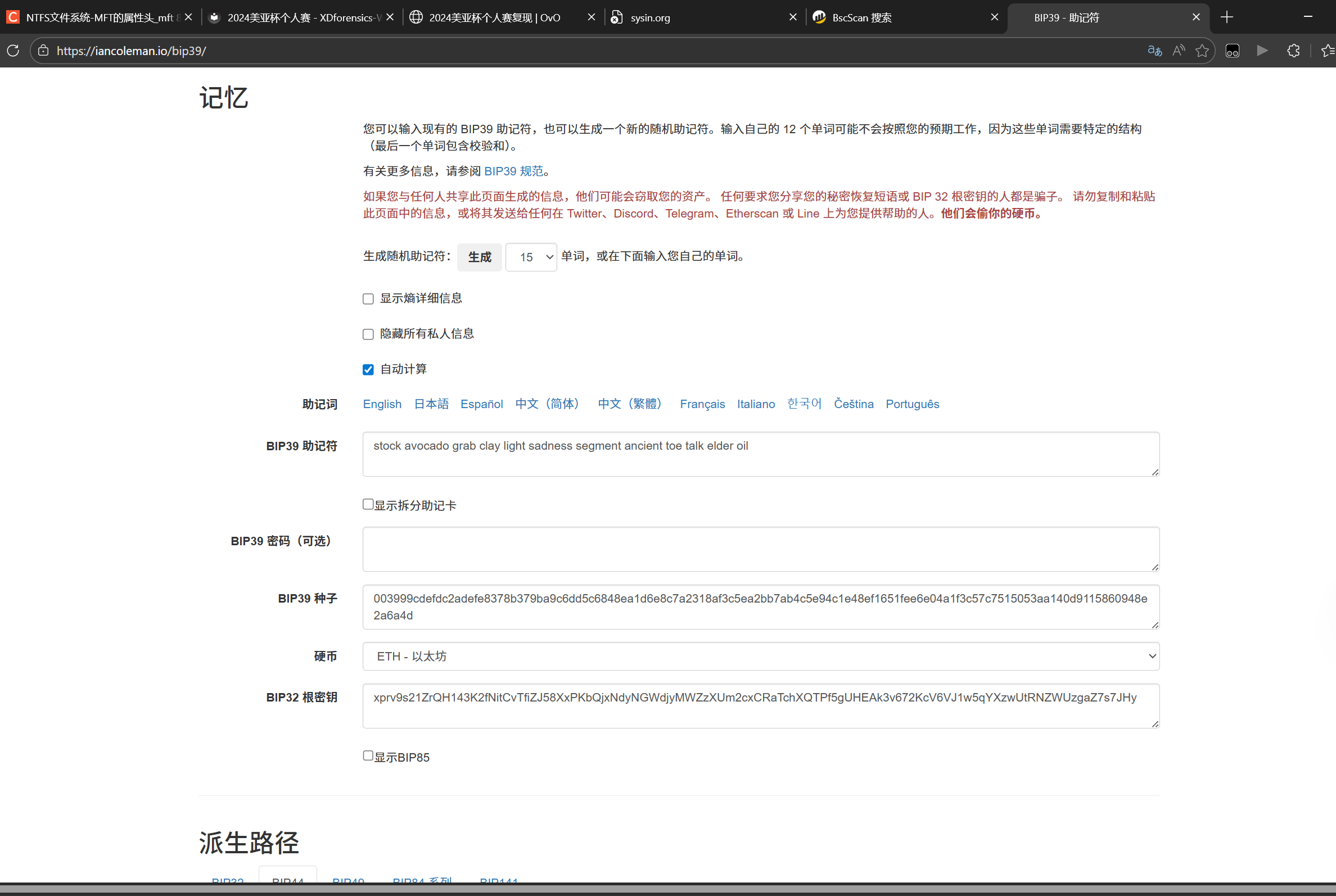Screen dimensions: 1336x896
Task: Switch to the sysin.org tab
Action: coord(704,17)
